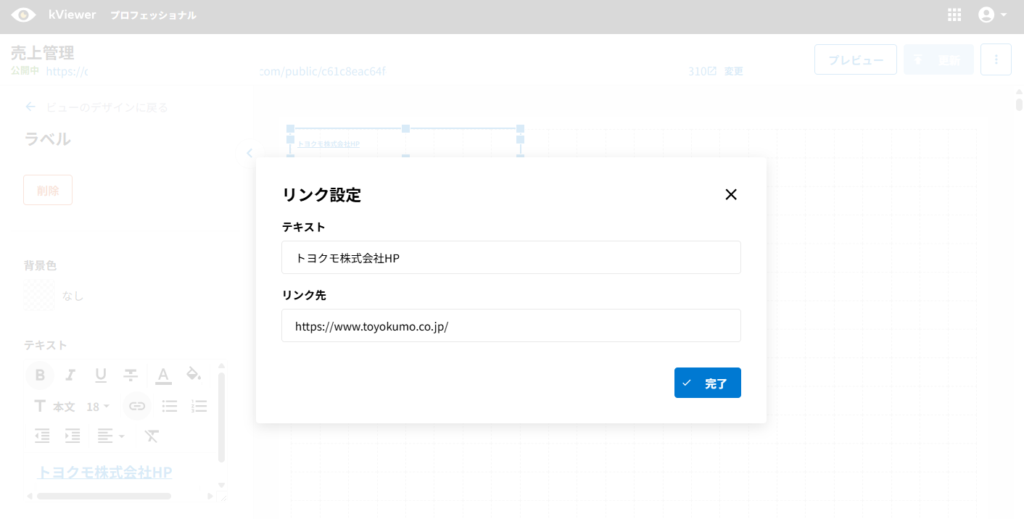Click the 完了 button
Screen dimensions: 1024x519
[707, 383]
